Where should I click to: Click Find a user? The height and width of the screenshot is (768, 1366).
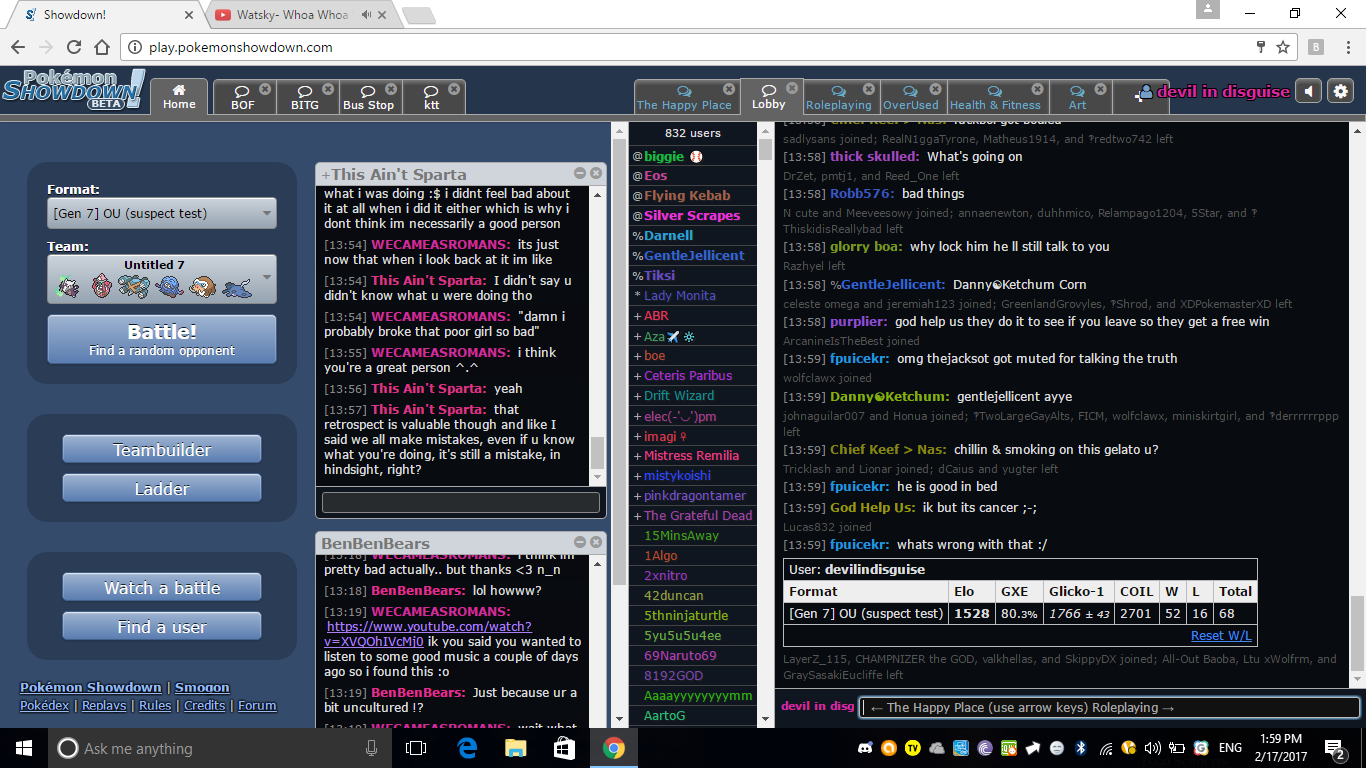pyautogui.click(x=162, y=627)
